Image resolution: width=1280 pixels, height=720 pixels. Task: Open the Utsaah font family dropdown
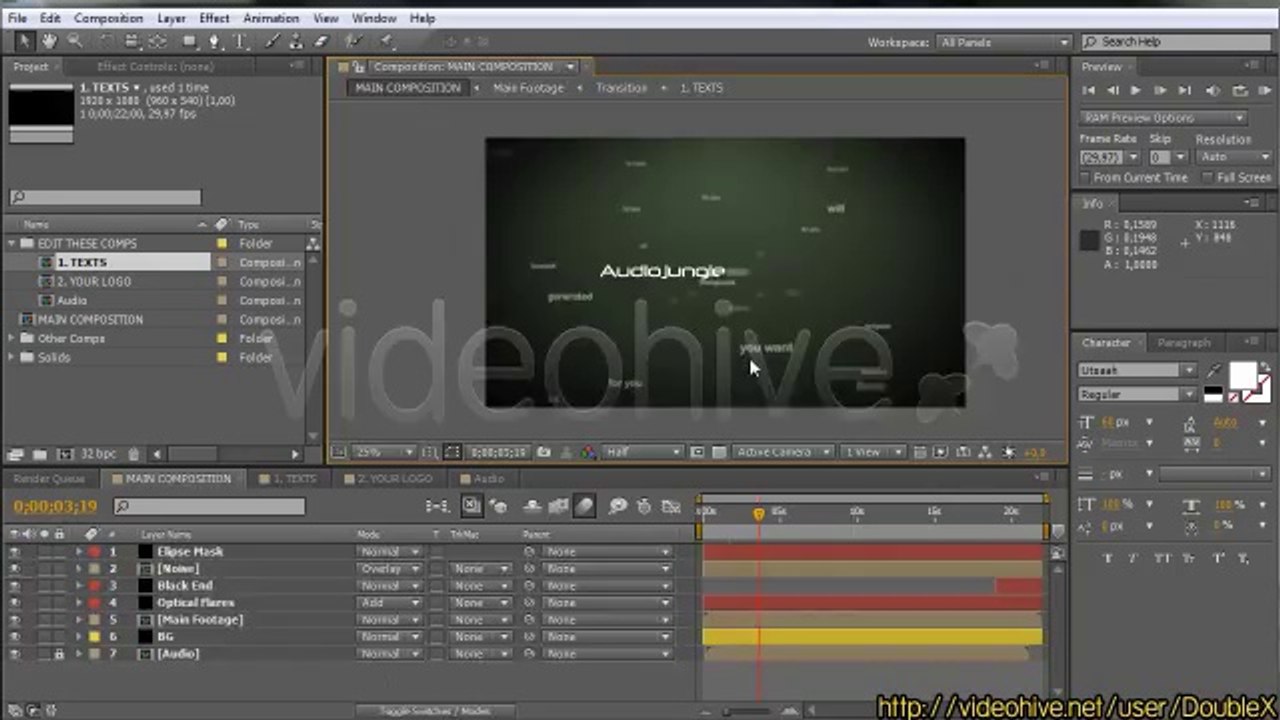pyautogui.click(x=1137, y=371)
